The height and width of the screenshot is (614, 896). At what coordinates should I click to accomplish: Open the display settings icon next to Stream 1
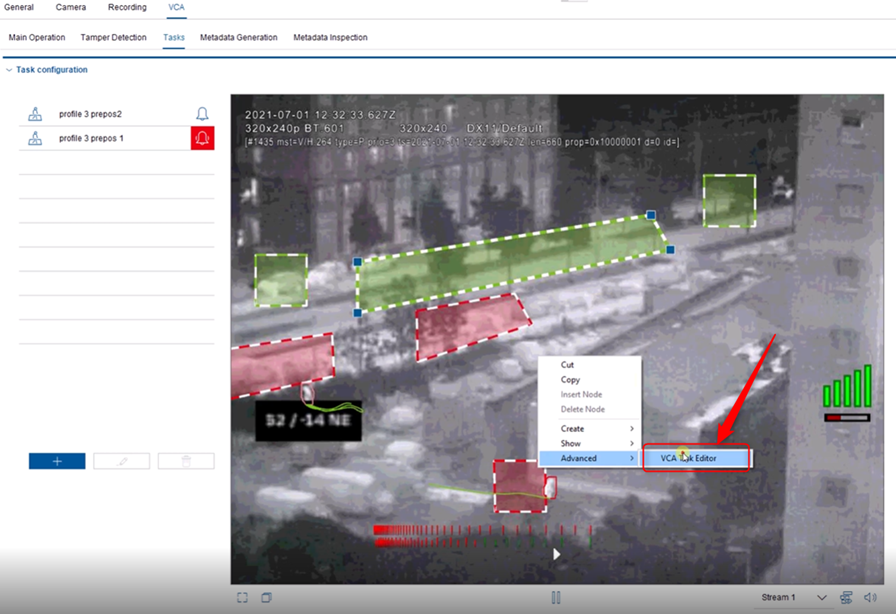pyautogui.click(x=846, y=597)
